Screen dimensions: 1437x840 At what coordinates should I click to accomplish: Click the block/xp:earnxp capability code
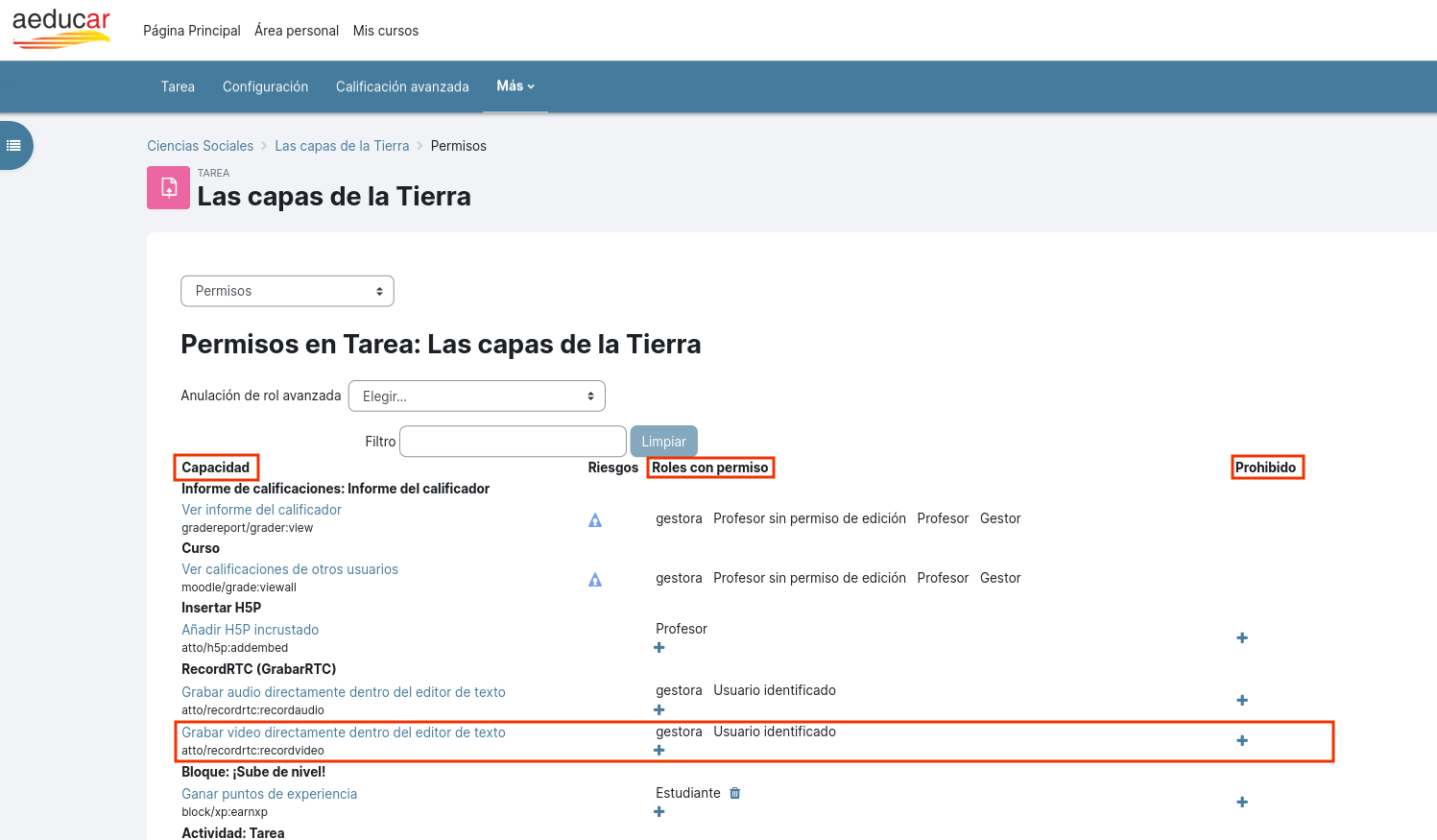point(225,812)
